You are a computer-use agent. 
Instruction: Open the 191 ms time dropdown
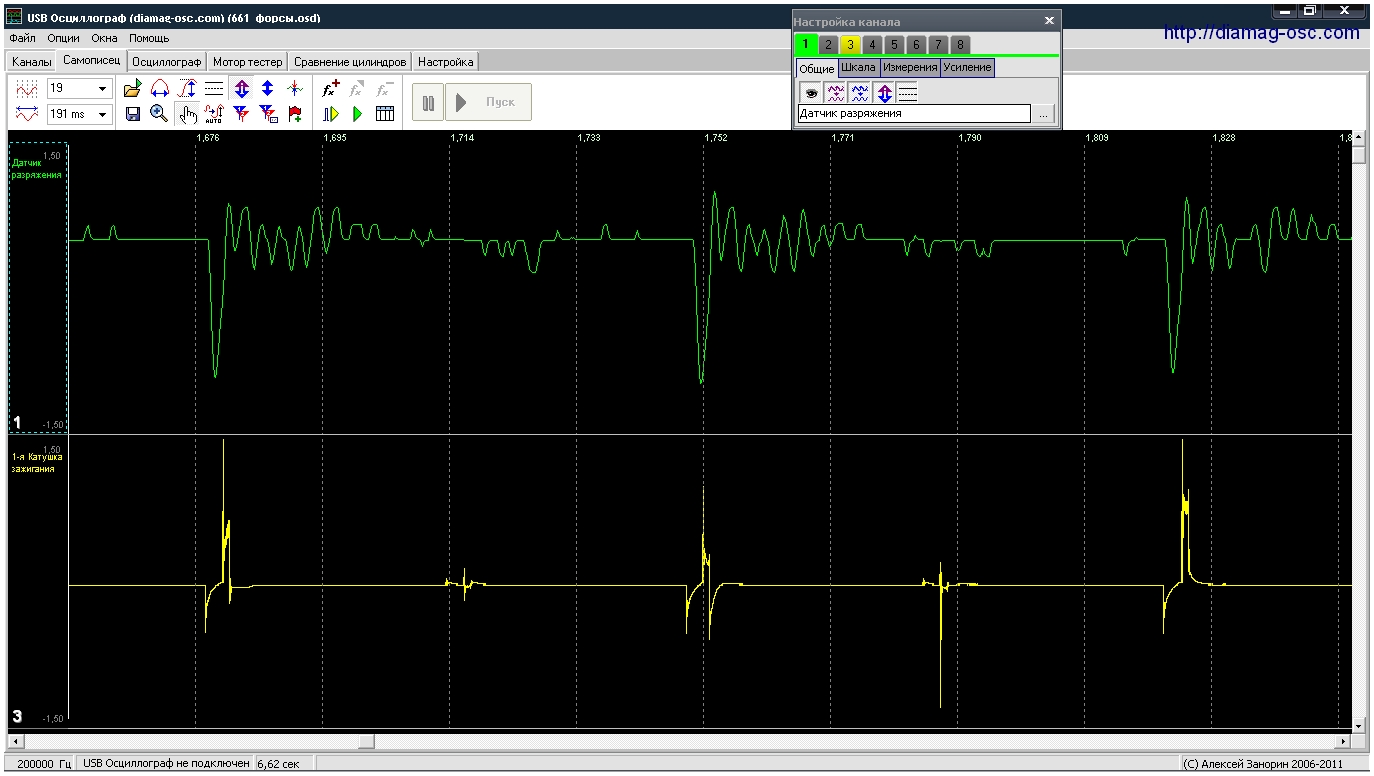point(102,114)
